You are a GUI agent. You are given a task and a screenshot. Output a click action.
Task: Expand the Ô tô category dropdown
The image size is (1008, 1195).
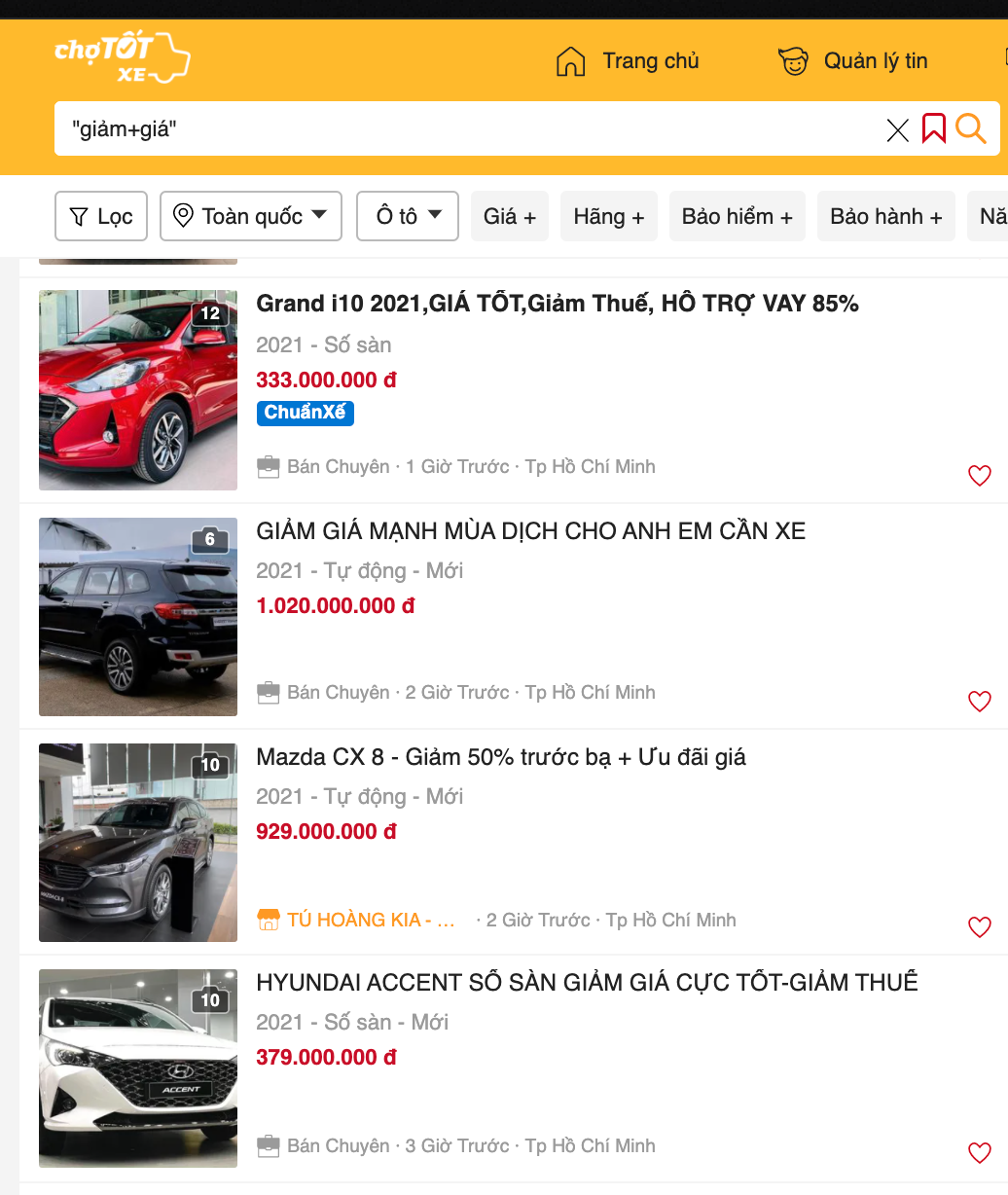pyautogui.click(x=408, y=216)
